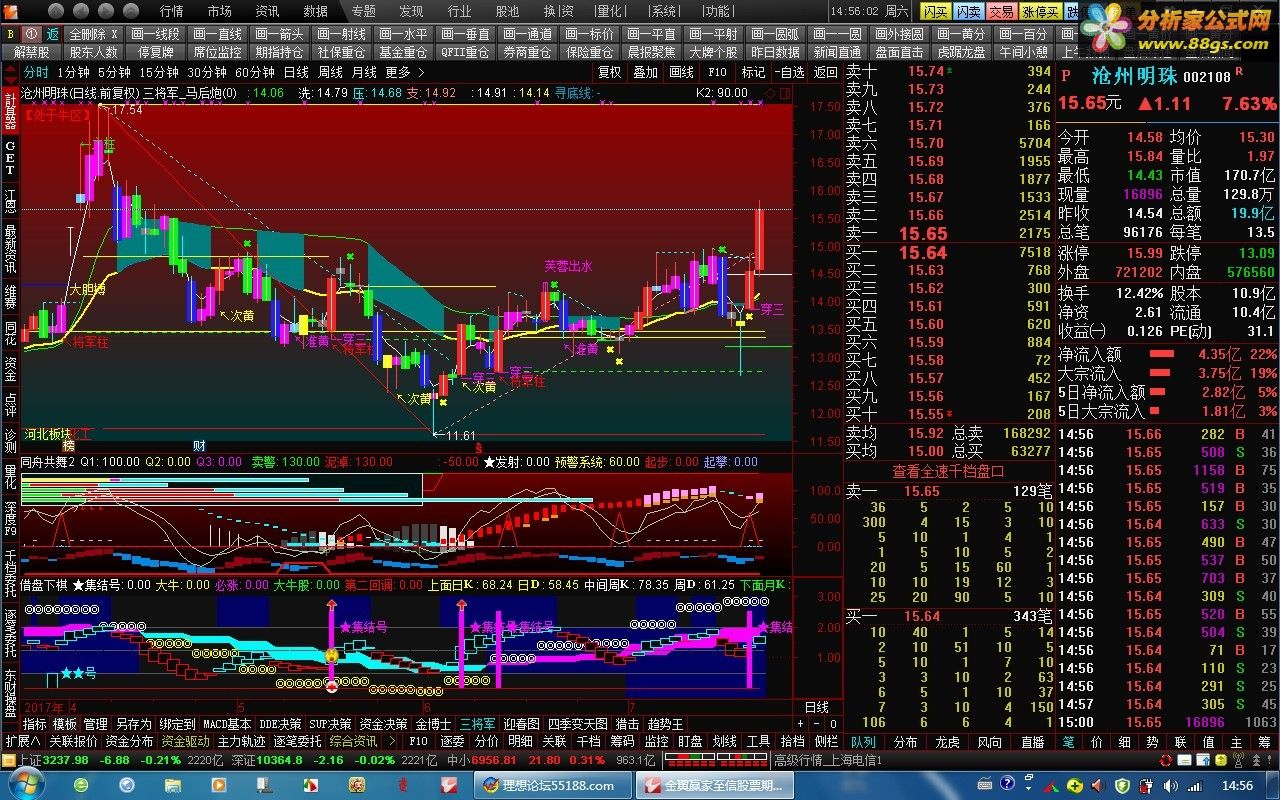This screenshot has width=1280, height=800.
Task: Click the -自选 remove from watchlist button
Action: tap(789, 72)
